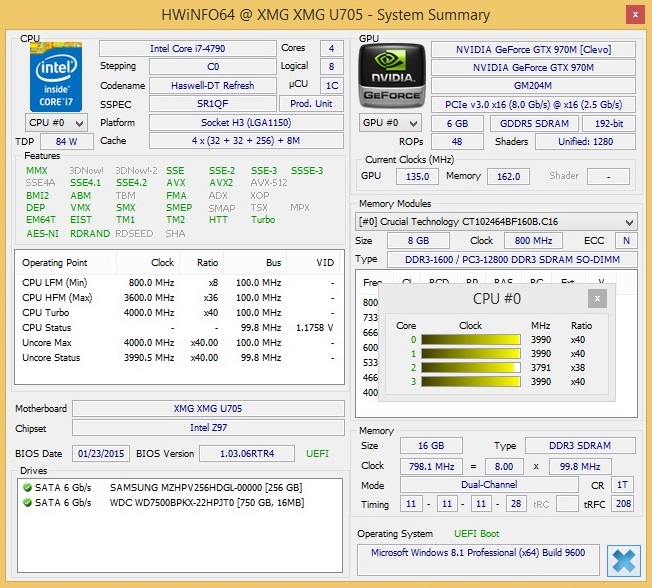Click the tRFC 208 timing field
This screenshot has width=652, height=588.
coord(623,504)
